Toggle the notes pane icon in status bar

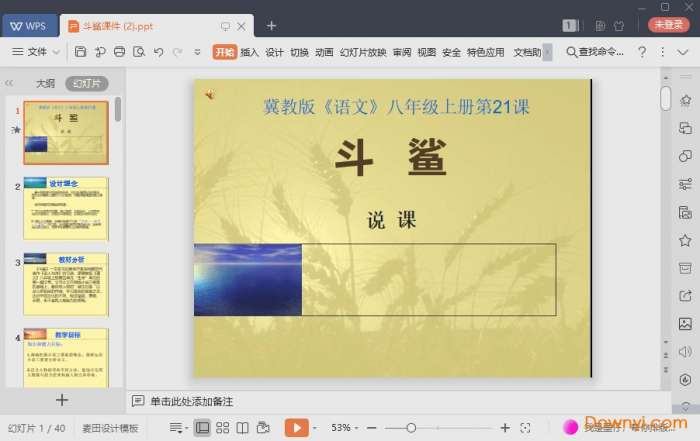[177, 428]
